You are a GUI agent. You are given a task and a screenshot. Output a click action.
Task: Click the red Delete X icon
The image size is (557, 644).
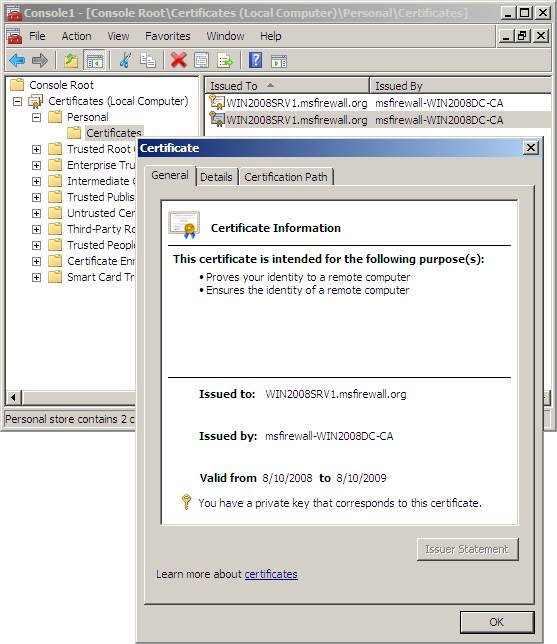[178, 61]
